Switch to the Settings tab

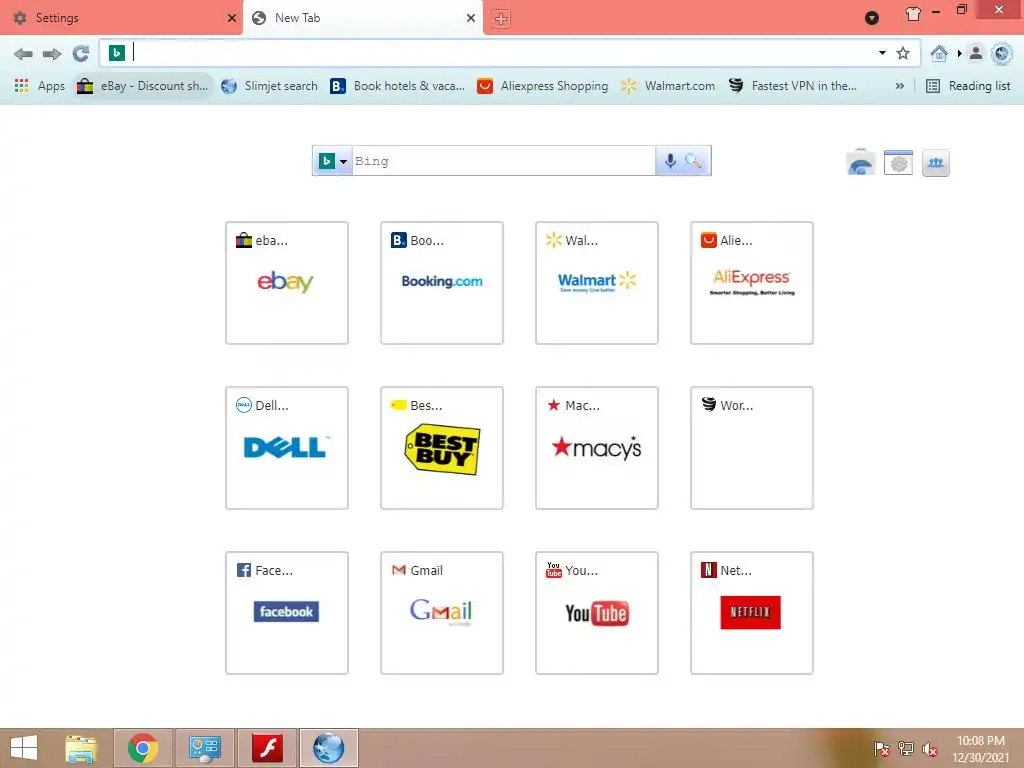[x=123, y=18]
